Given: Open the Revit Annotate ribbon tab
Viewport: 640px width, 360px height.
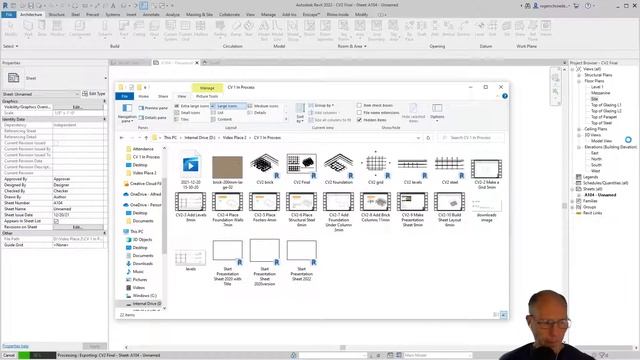Looking at the screenshot, I should pos(151,15).
